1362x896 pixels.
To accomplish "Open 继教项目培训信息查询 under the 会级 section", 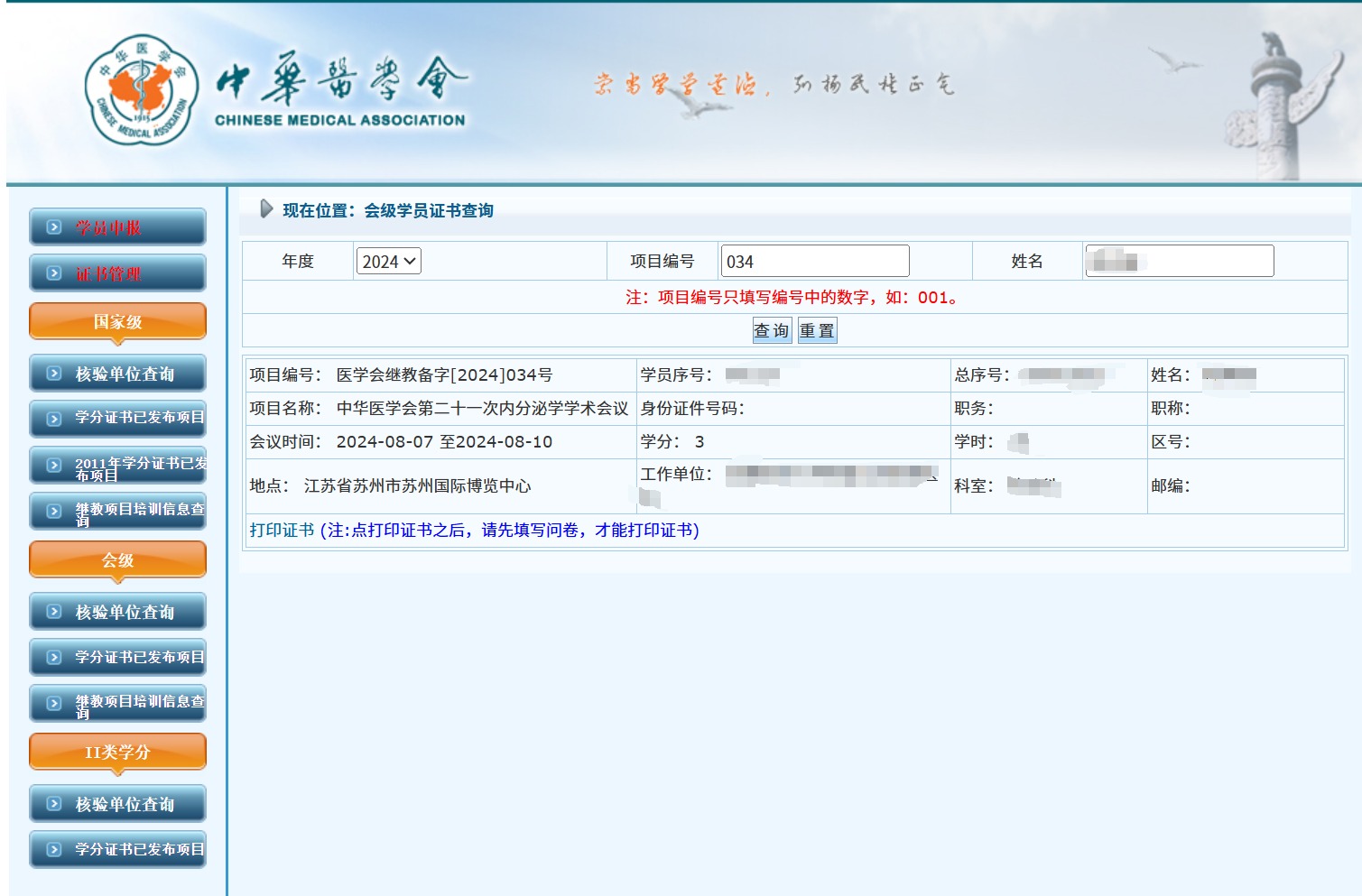I will [x=117, y=704].
